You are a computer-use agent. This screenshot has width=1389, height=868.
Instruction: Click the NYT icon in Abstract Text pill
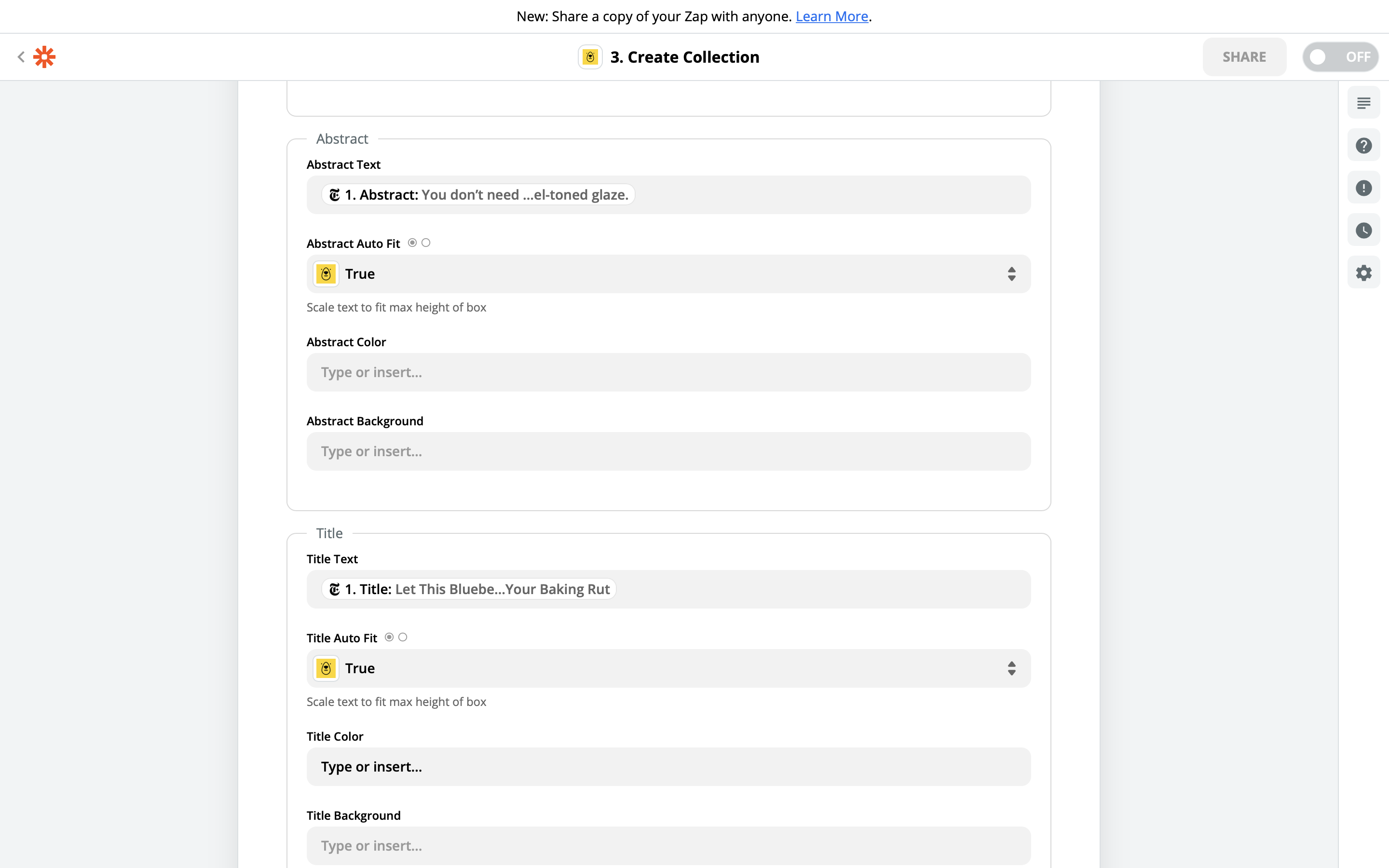coord(335,195)
